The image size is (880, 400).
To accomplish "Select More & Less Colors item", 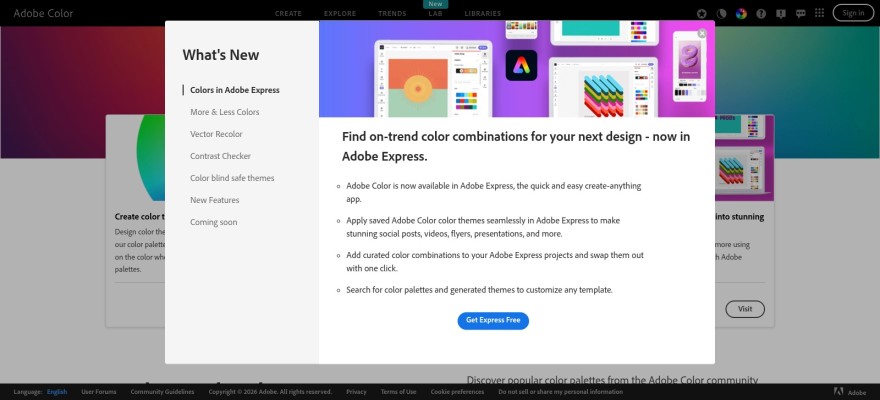I will 224,112.
